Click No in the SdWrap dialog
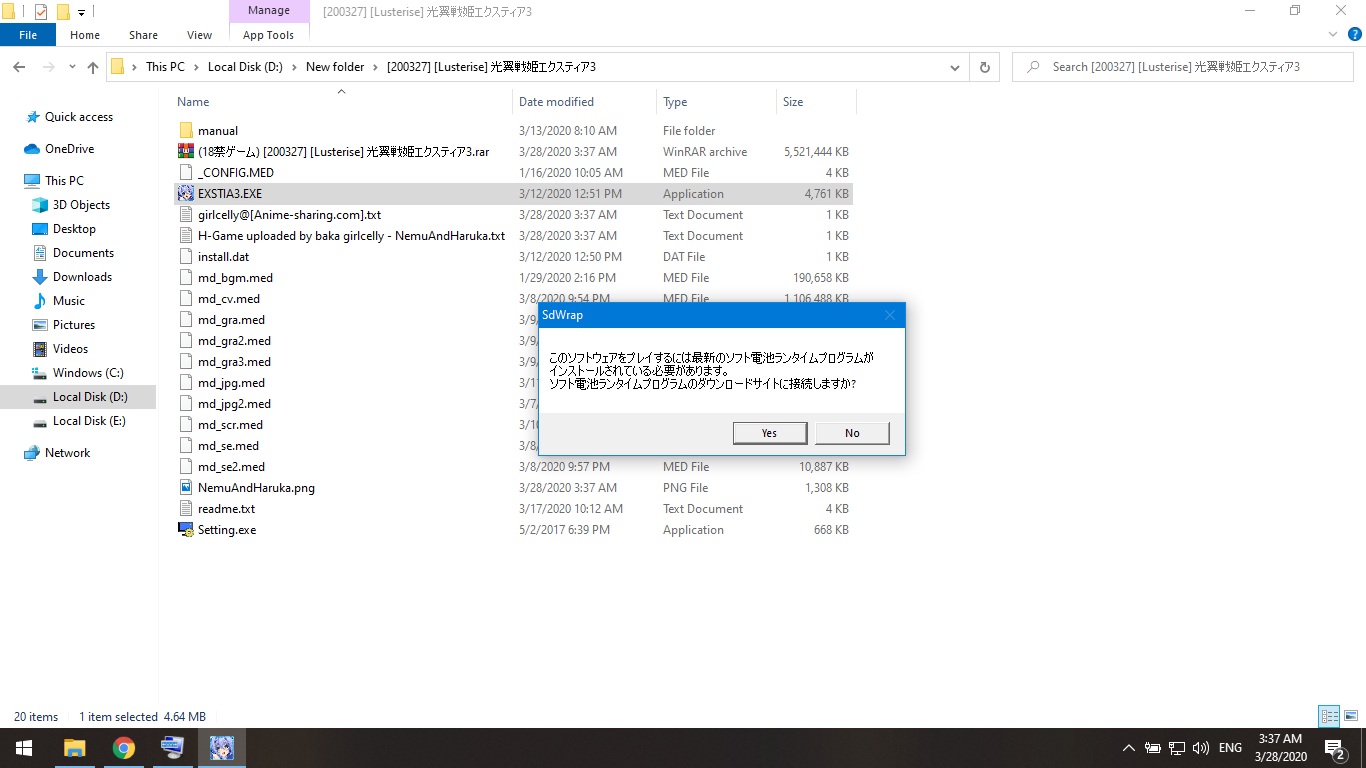1366x768 pixels. pyautogui.click(x=852, y=433)
